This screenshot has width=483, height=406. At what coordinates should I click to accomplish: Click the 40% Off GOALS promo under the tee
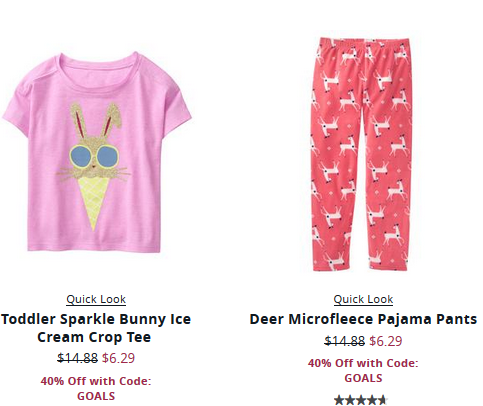pyautogui.click(x=96, y=388)
